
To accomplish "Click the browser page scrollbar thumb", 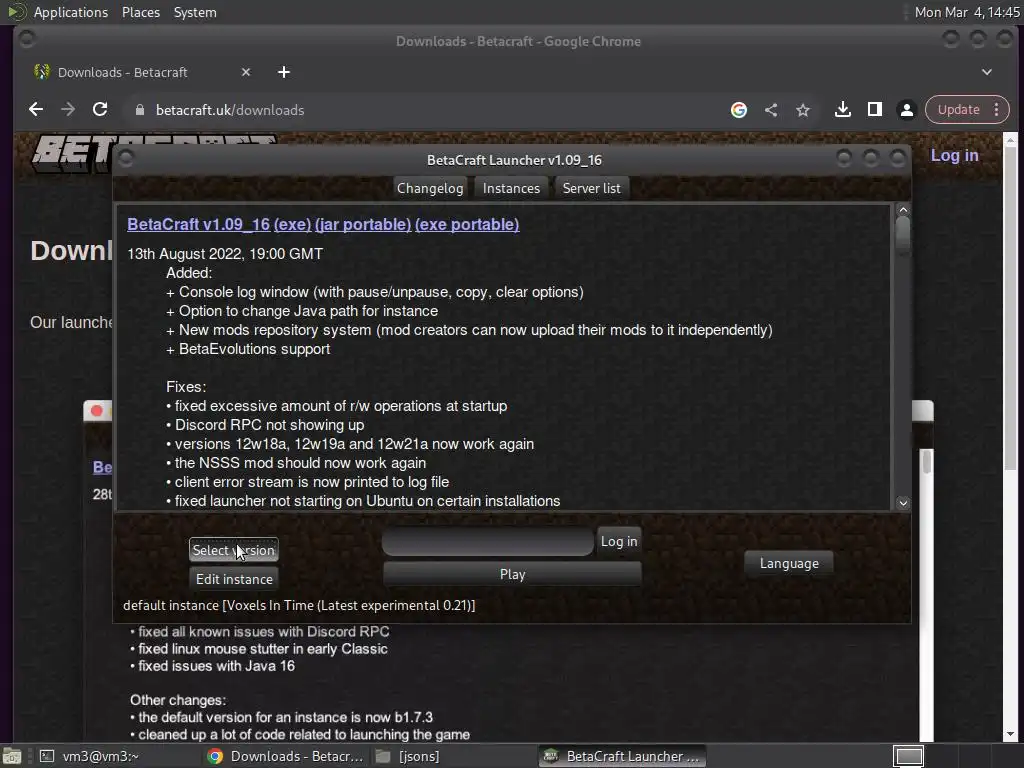I will [x=1010, y=306].
